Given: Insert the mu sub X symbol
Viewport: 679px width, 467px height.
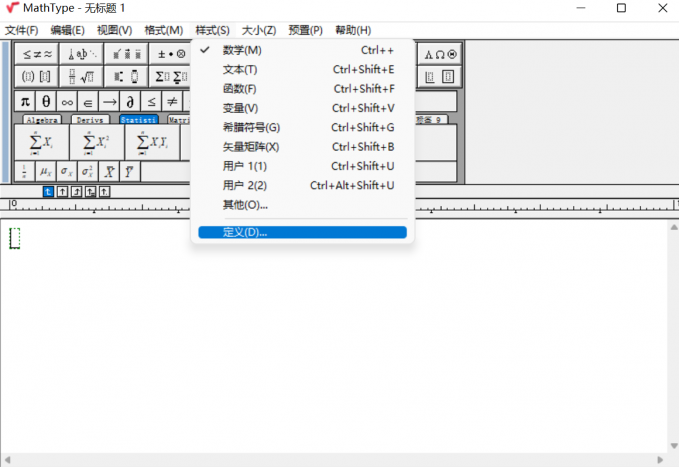Looking at the screenshot, I should click(45, 172).
